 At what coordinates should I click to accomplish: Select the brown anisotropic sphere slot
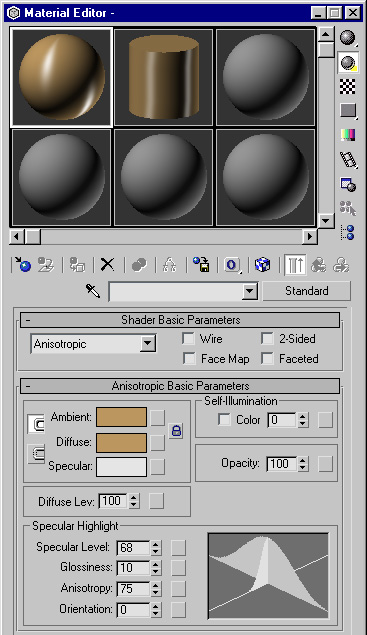coord(61,77)
